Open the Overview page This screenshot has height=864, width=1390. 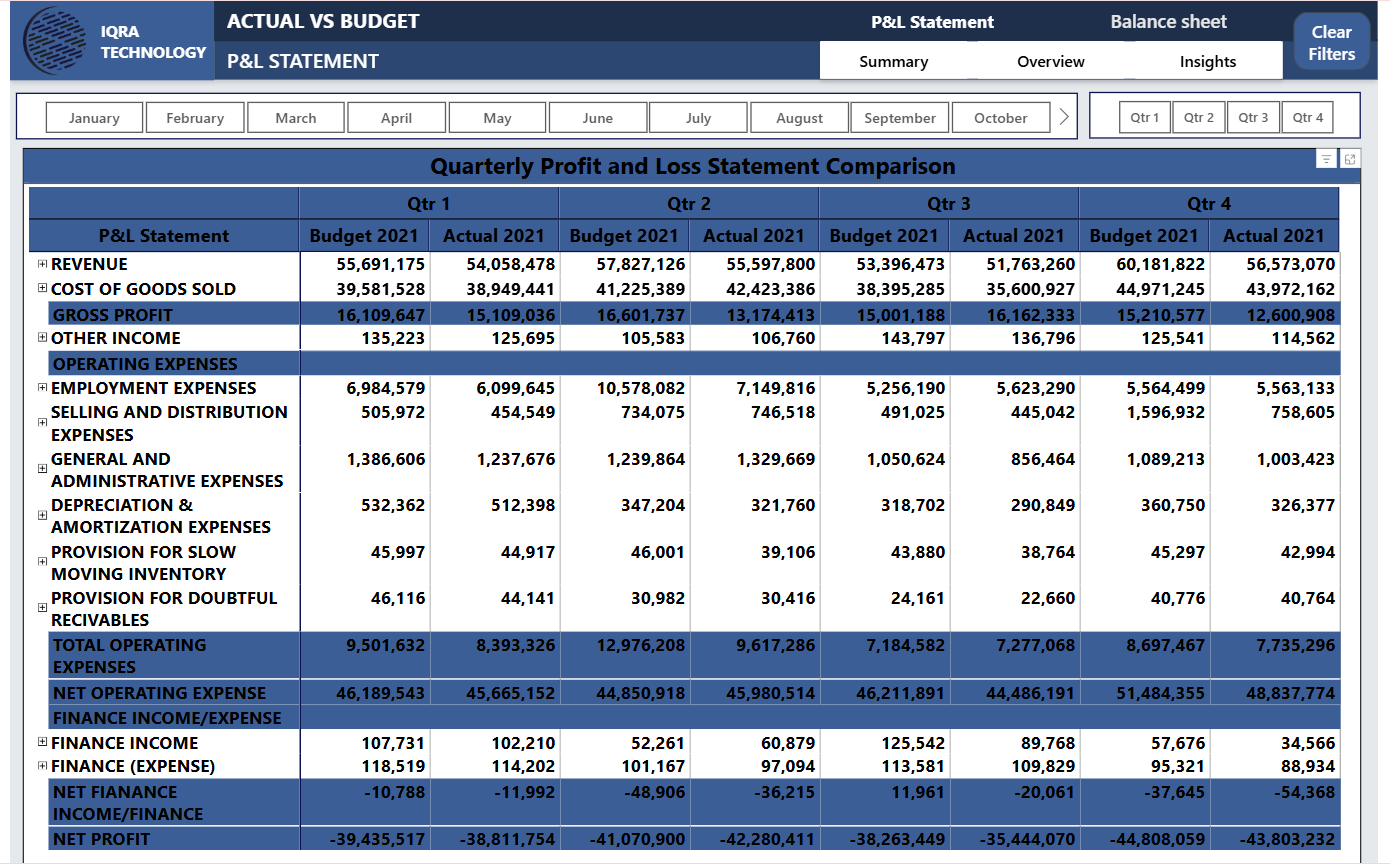[1050, 61]
